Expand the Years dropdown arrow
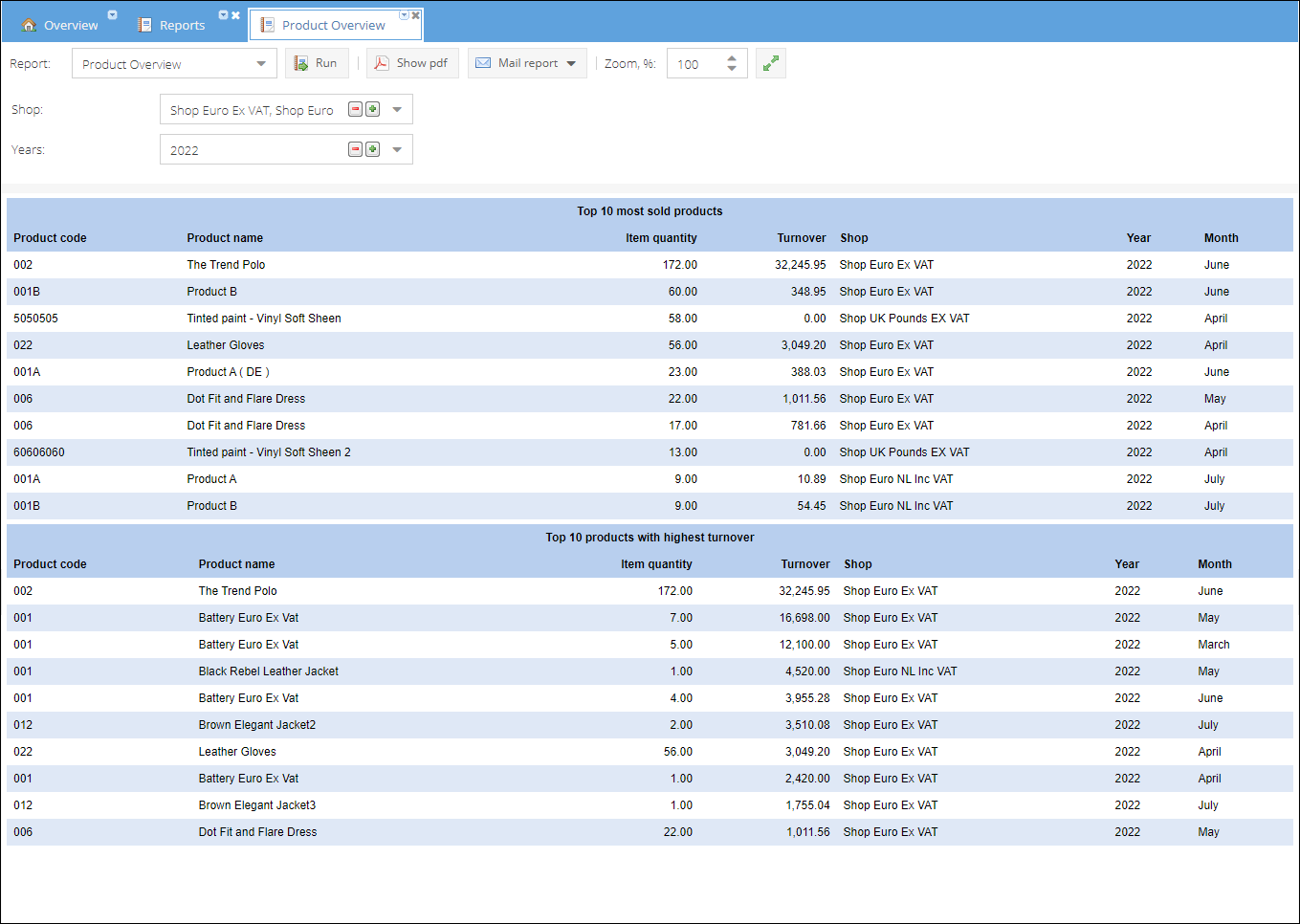This screenshot has height=924, width=1300. 397,150
